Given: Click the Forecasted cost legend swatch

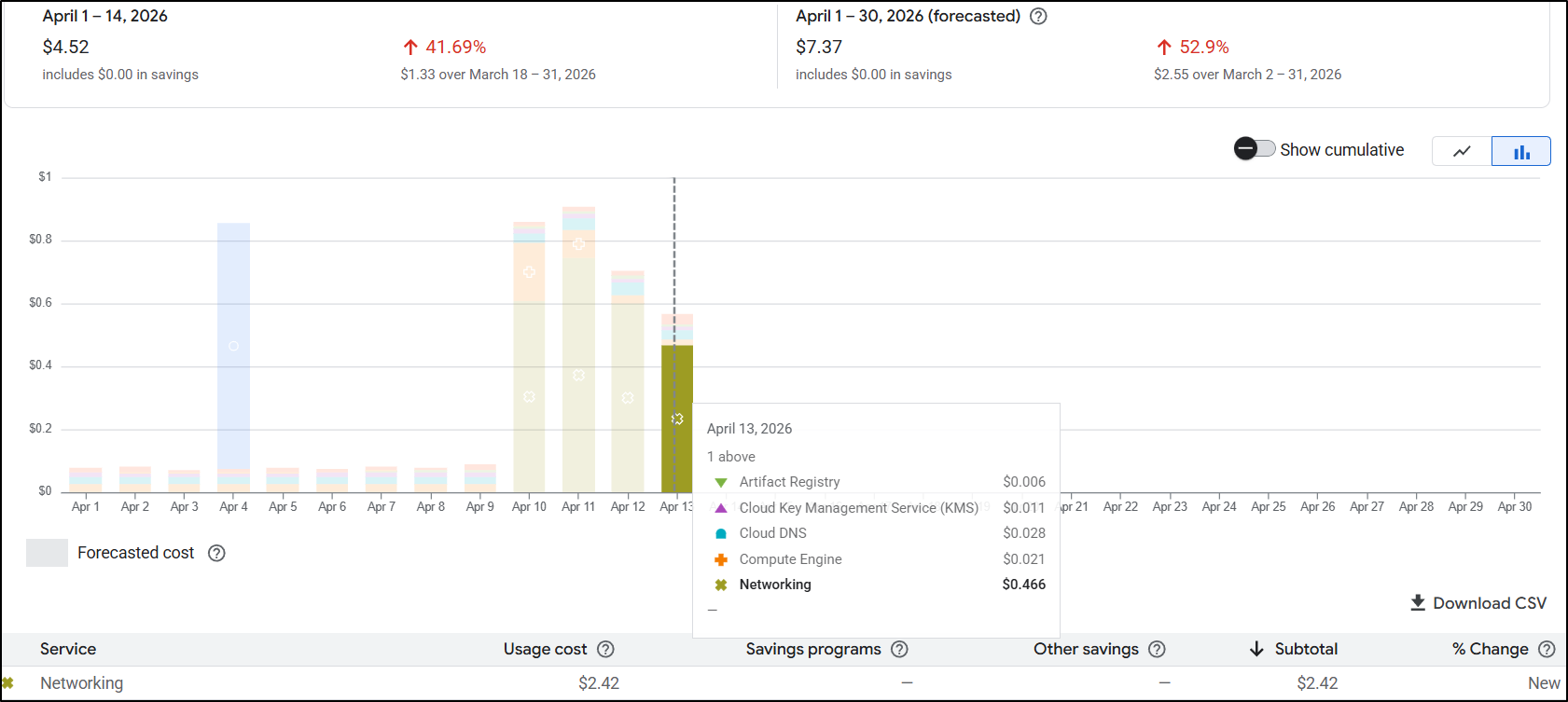Looking at the screenshot, I should [47, 553].
